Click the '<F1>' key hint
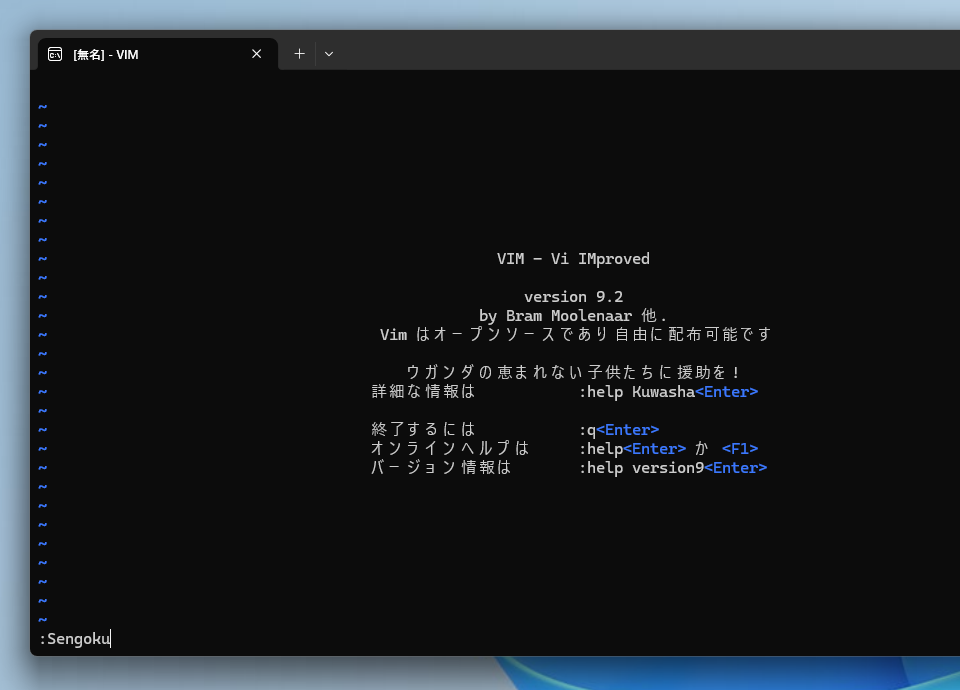Viewport: 960px width, 690px height. [740, 449]
